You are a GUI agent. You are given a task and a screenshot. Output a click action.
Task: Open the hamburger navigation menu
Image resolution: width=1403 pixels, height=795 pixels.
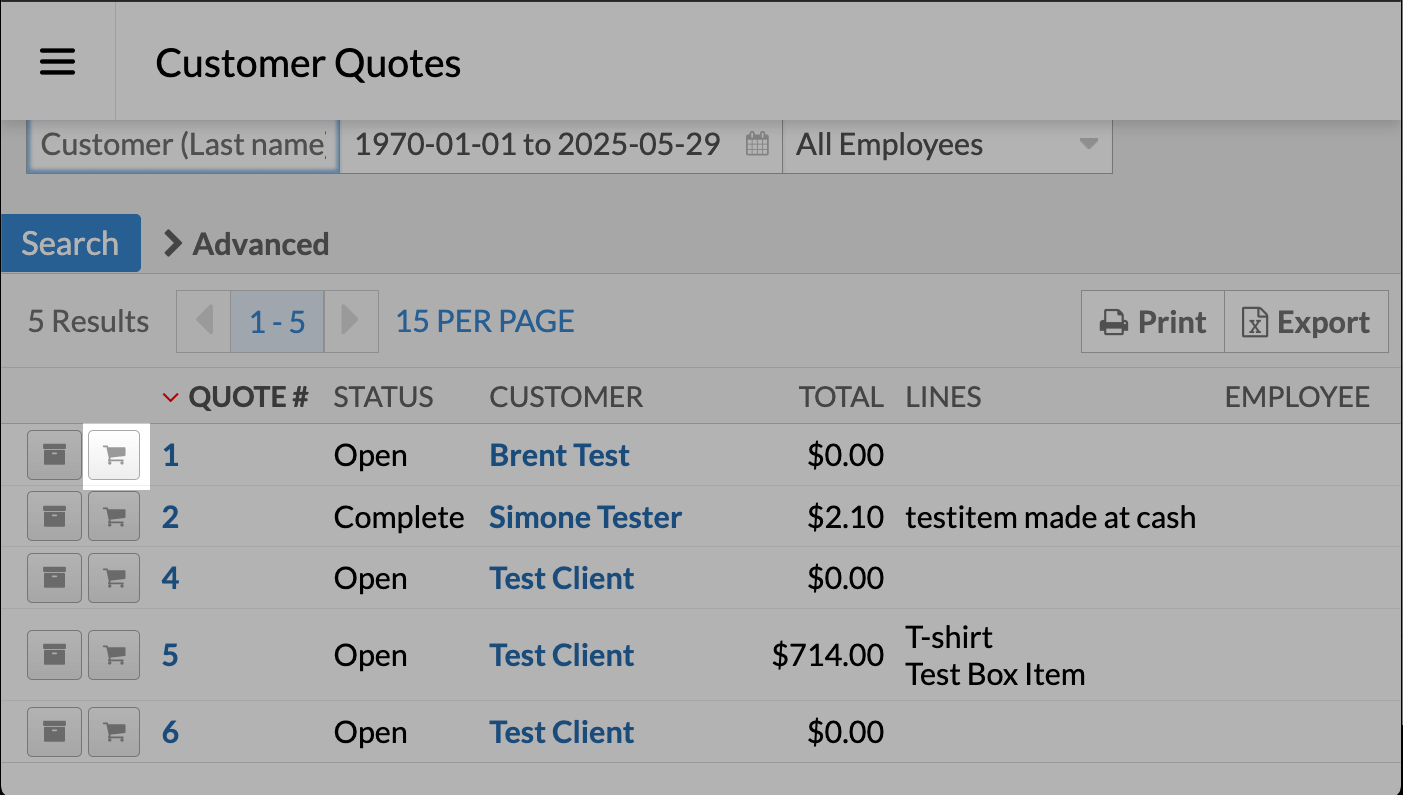[x=57, y=62]
